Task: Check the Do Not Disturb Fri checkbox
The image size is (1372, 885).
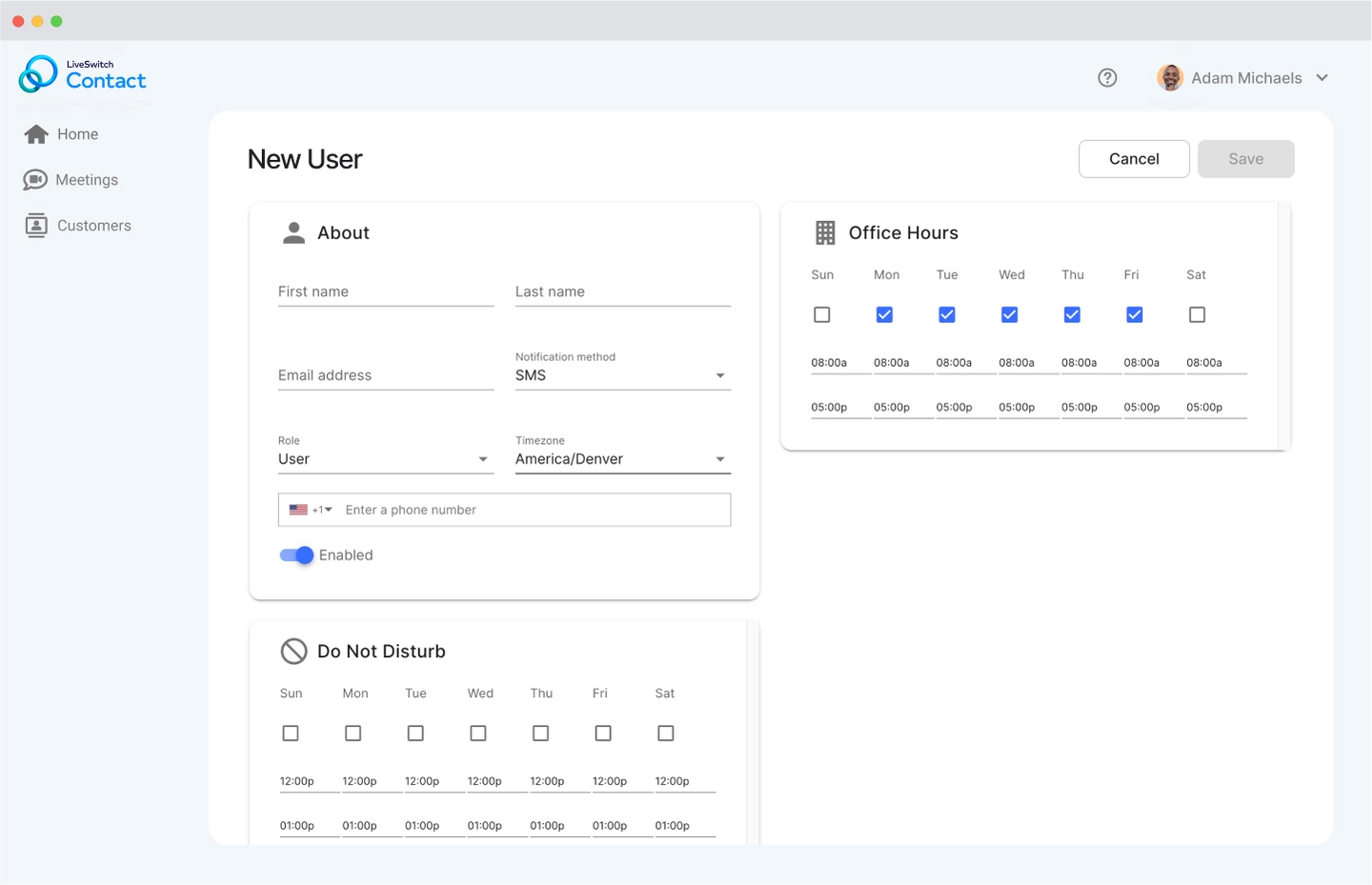Action: [603, 734]
